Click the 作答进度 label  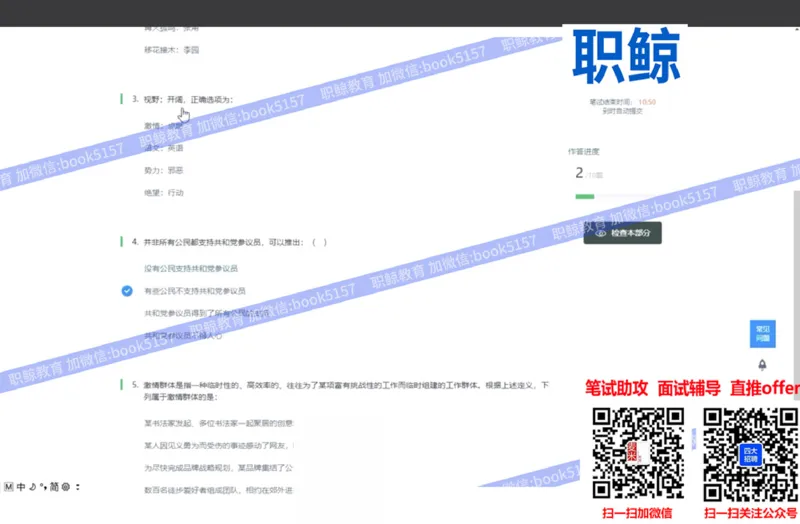[584, 152]
